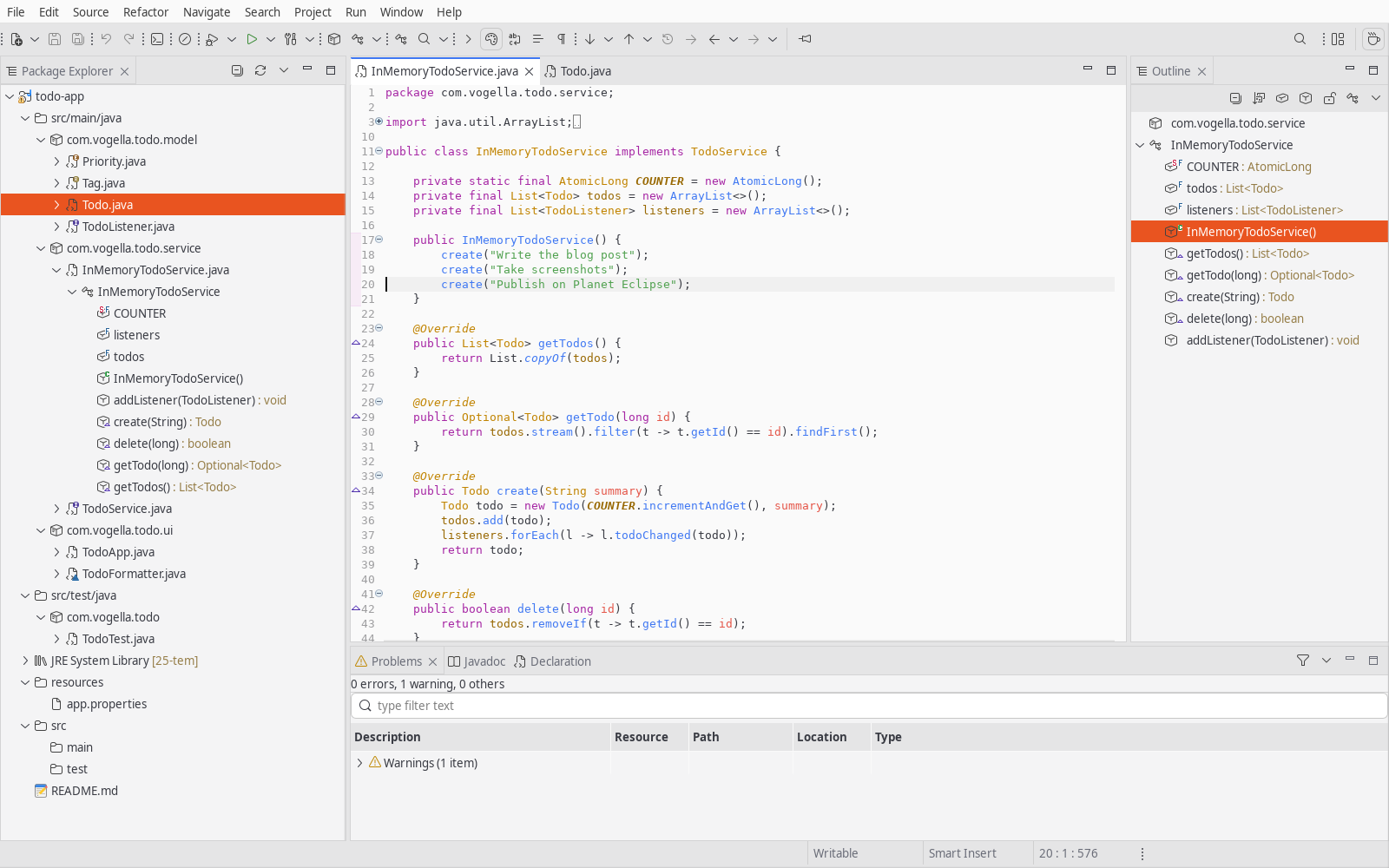Click the New file toolbar icon
The height and width of the screenshot is (868, 1389).
[x=16, y=39]
